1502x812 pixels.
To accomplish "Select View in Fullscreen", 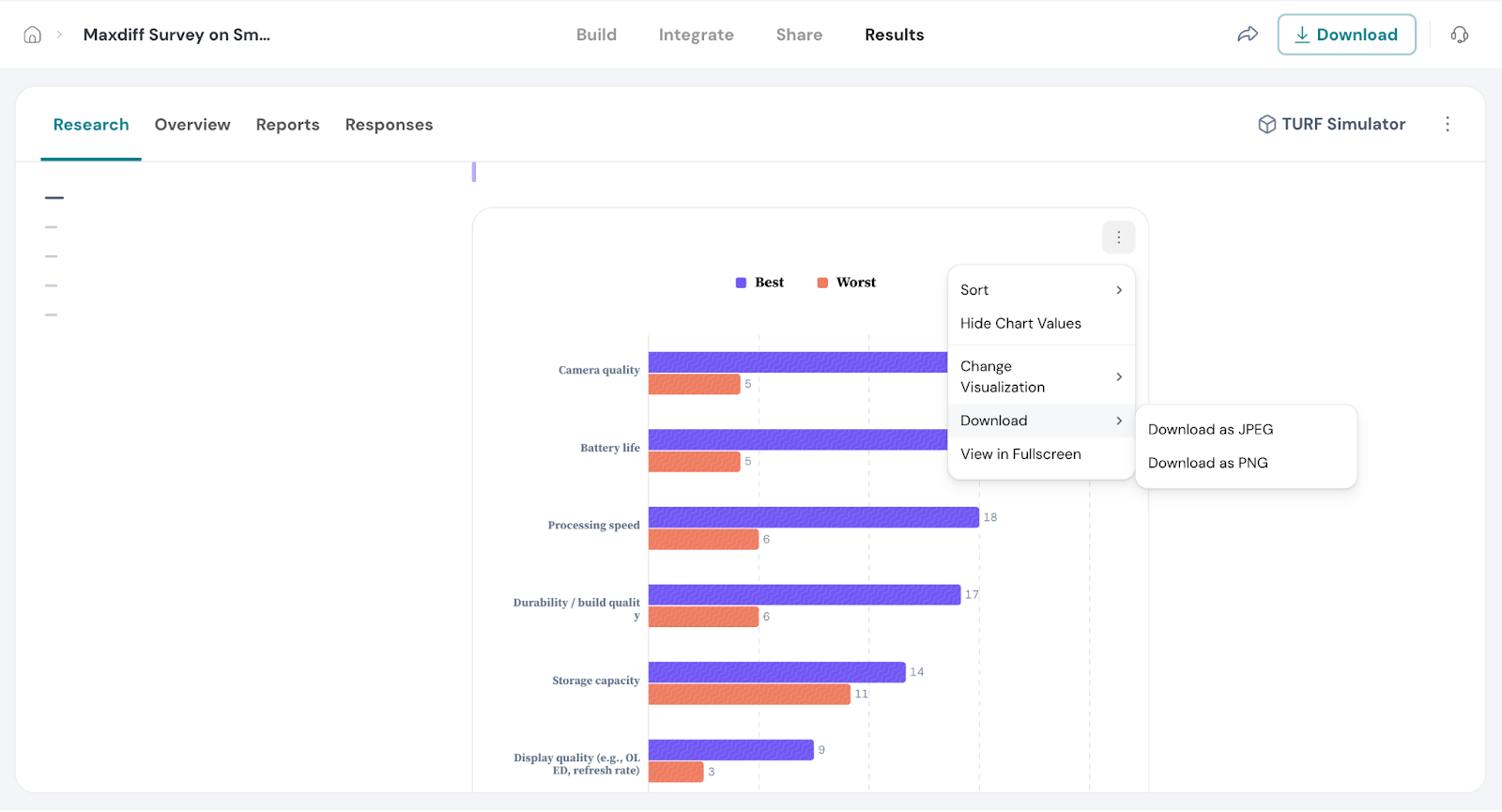I will point(1020,454).
